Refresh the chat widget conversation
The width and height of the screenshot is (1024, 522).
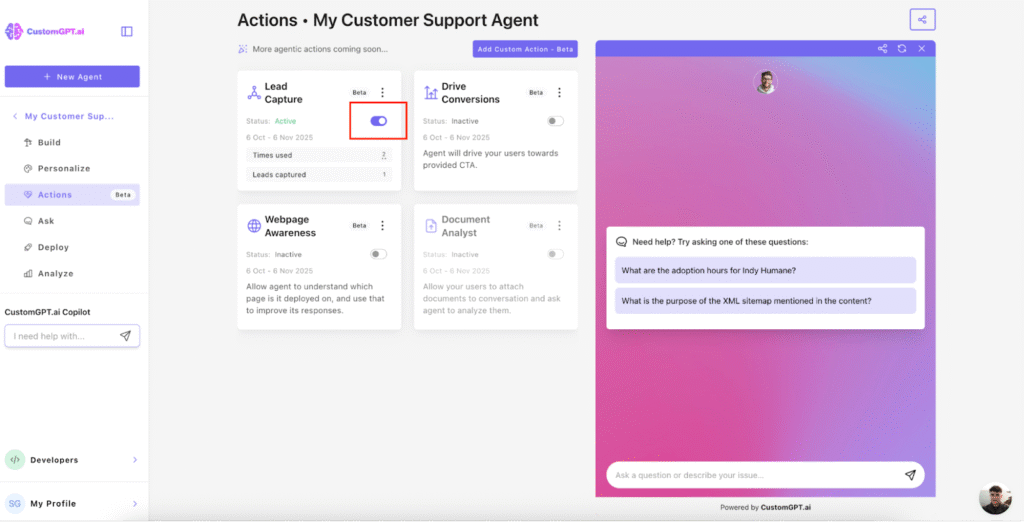[902, 48]
